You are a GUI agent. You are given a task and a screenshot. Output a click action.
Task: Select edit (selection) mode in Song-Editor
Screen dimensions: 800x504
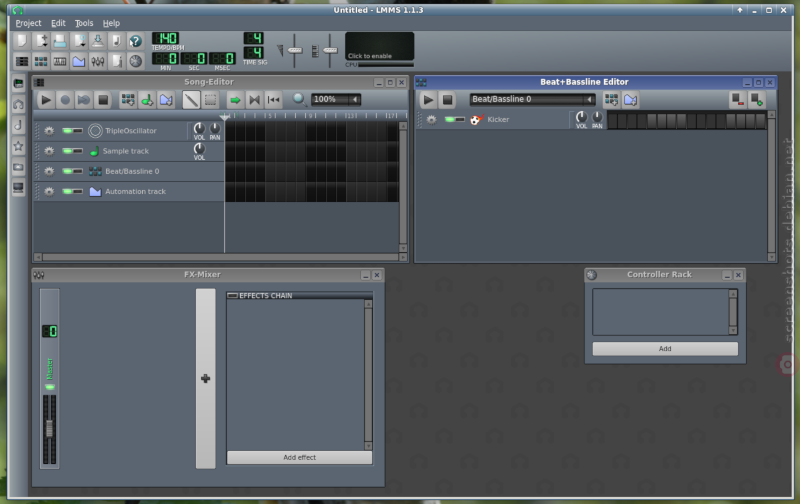(210, 100)
